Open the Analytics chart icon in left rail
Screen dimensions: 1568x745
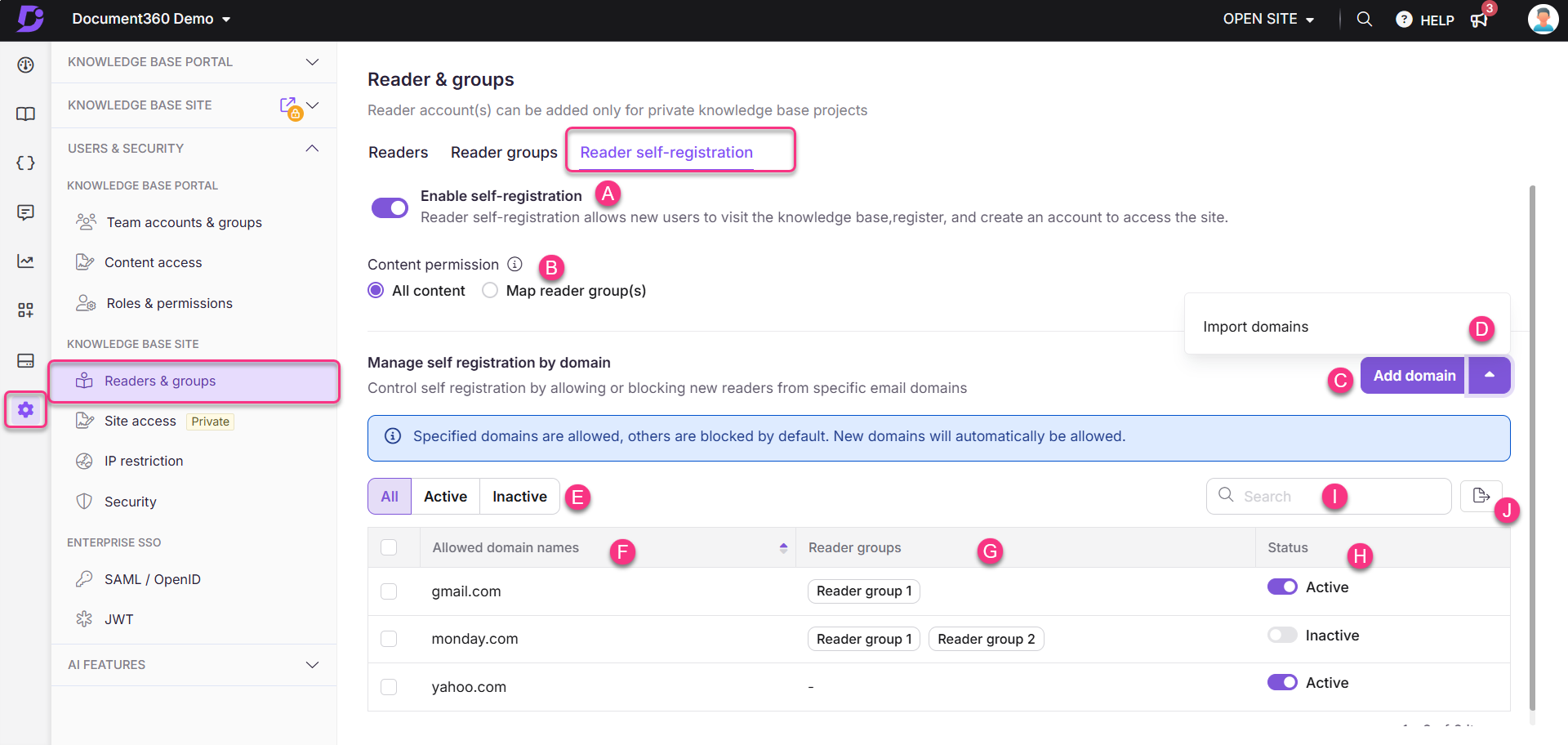tap(25, 261)
